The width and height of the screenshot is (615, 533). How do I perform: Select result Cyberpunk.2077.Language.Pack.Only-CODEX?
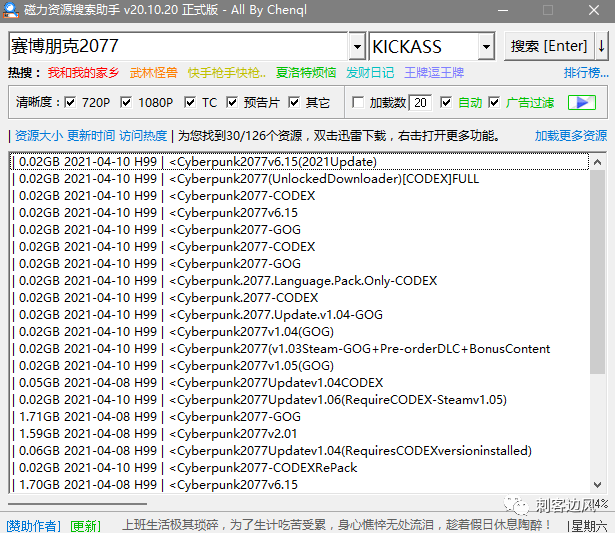click(299, 281)
